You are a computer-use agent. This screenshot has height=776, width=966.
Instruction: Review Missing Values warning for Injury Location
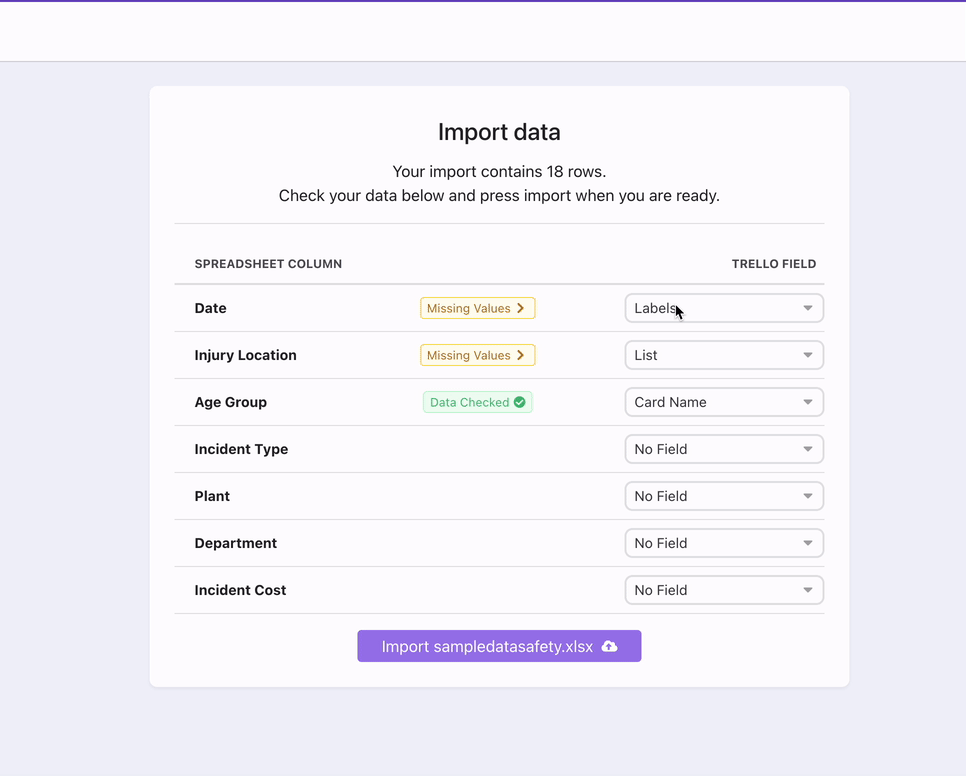[477, 355]
